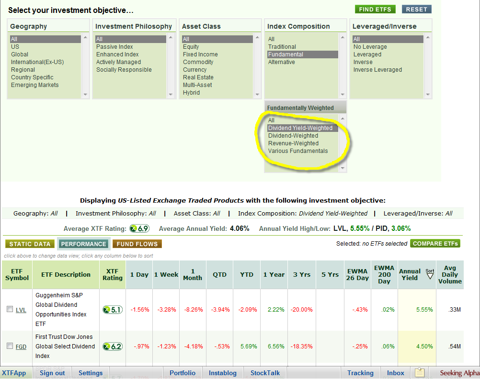Select Leveraged option in Leveraged/Inverse list
This screenshot has height=379, width=480.
367,54
